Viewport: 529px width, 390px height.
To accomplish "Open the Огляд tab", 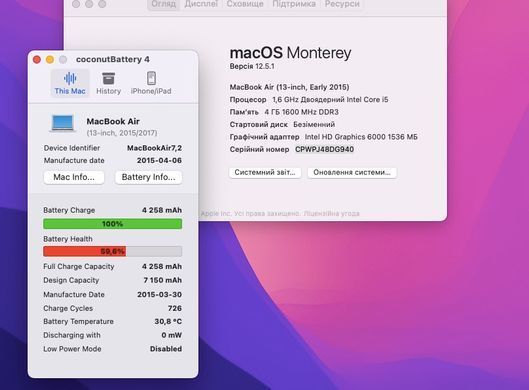I will [x=163, y=4].
